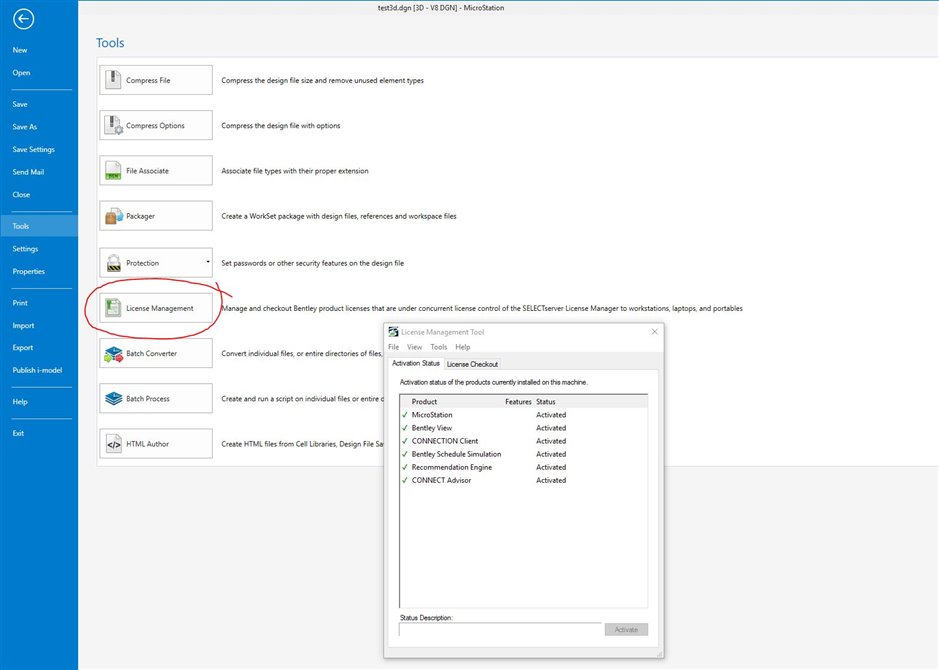Click the Compress Options gear-file icon
This screenshot has width=939, height=670.
point(113,125)
